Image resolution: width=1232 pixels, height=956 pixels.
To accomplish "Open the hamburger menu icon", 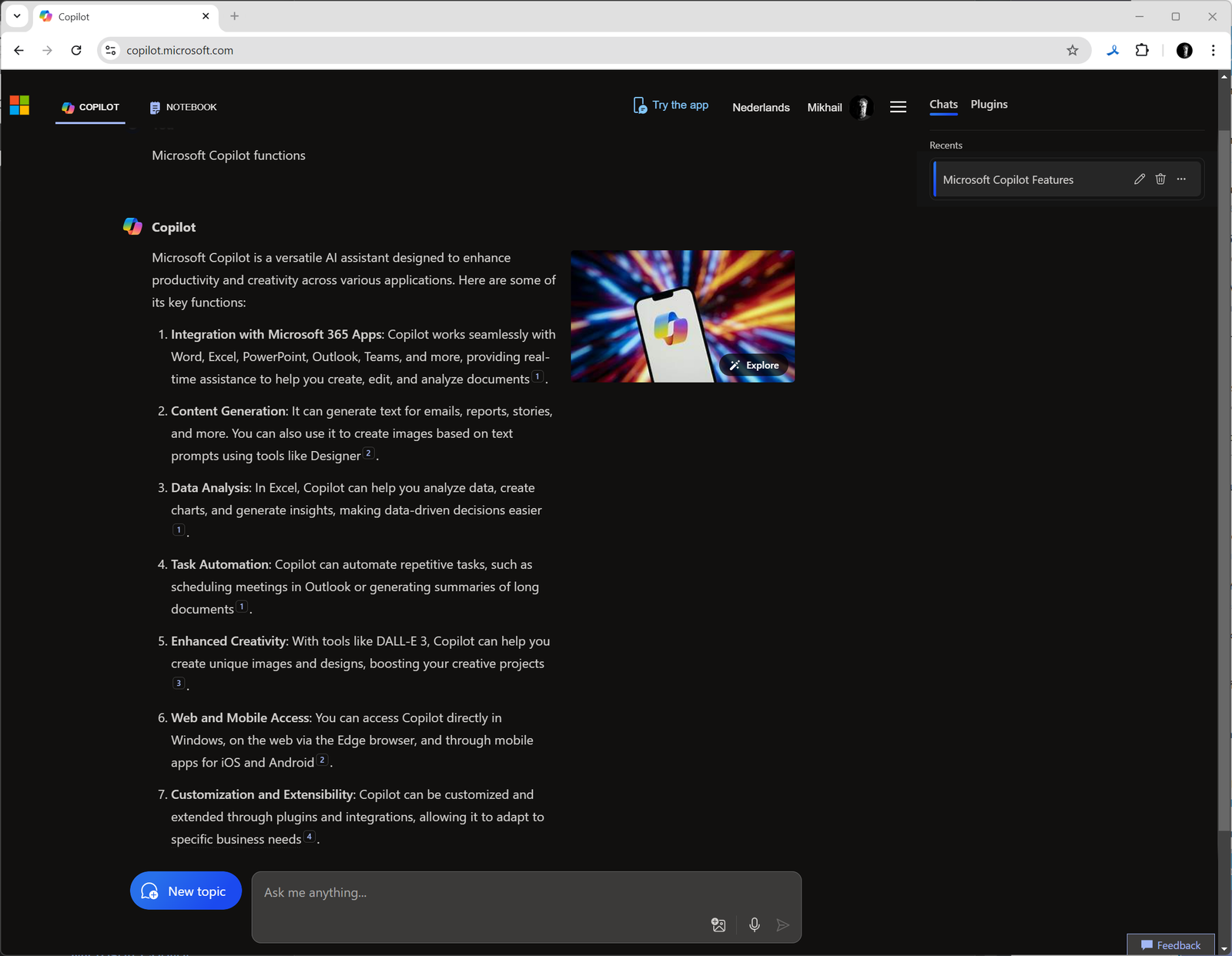I will coord(898,107).
